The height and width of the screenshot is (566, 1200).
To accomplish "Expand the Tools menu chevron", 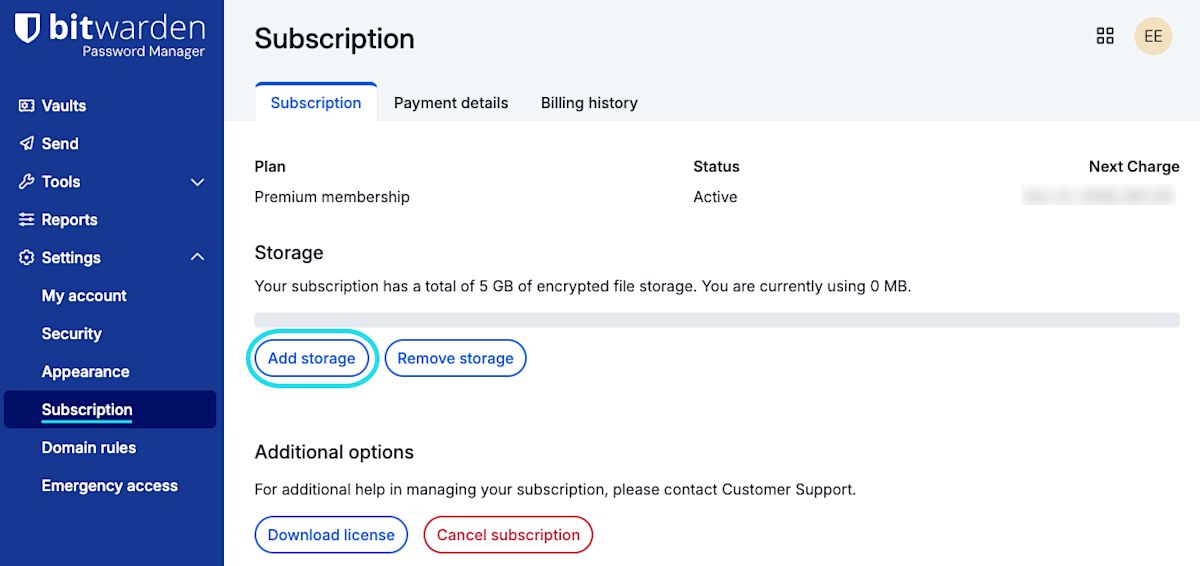I will [197, 182].
